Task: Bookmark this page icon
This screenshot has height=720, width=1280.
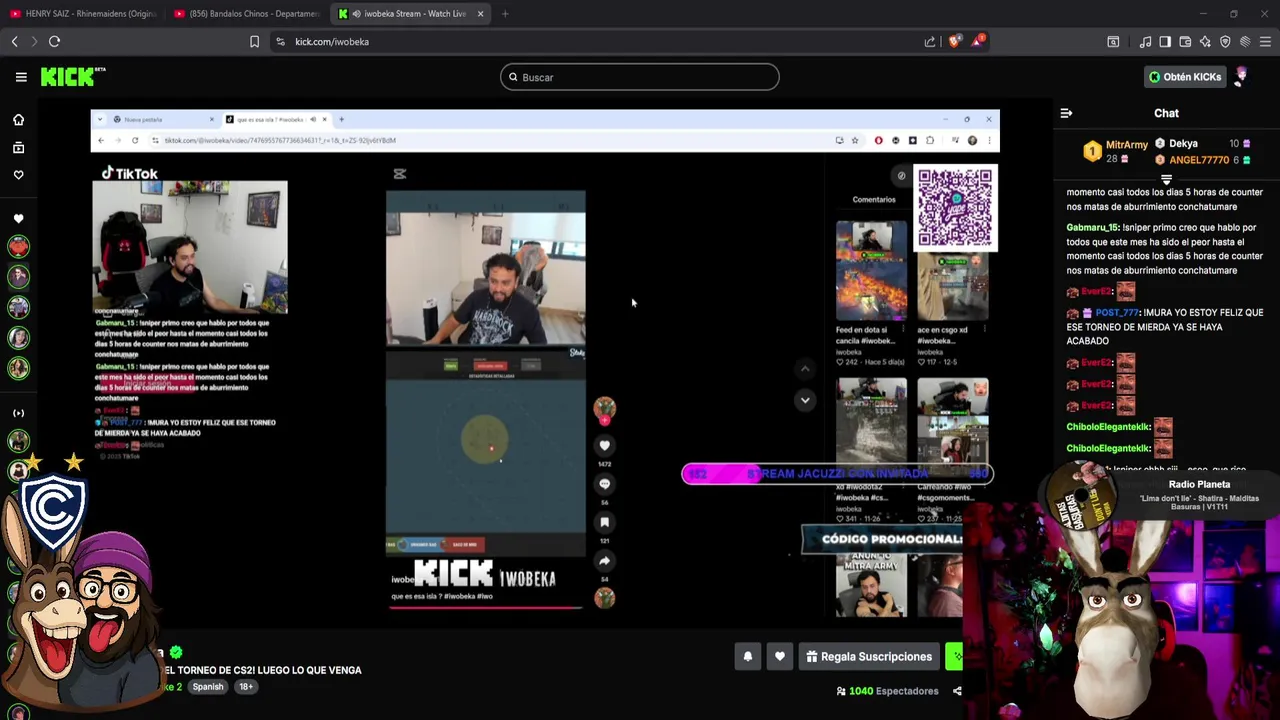Action: [x=254, y=41]
